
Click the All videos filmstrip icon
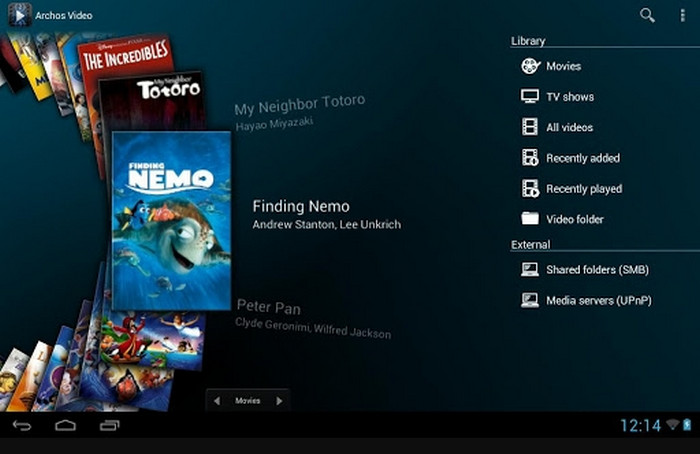coord(530,127)
